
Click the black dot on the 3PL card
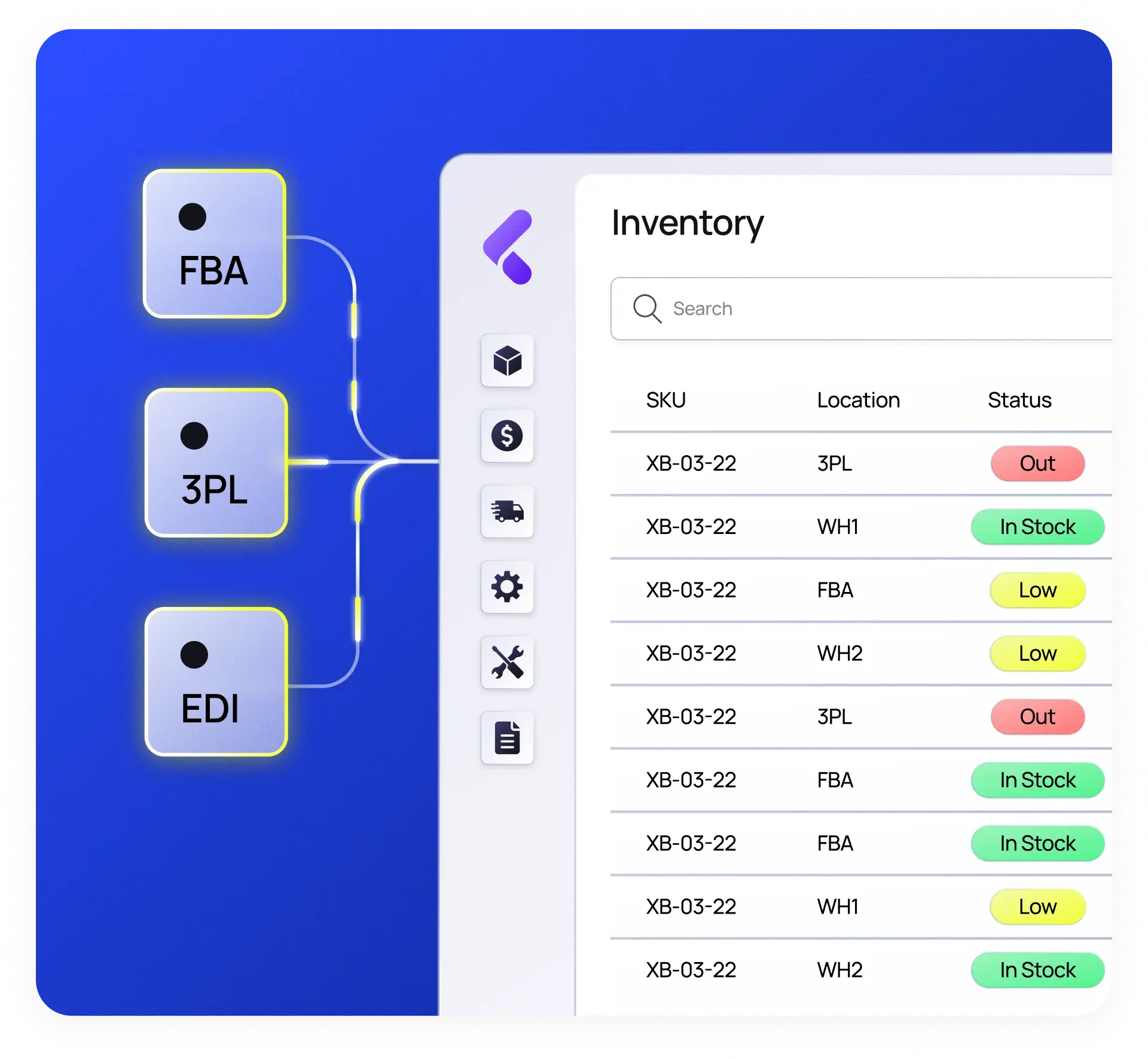pyautogui.click(x=194, y=435)
